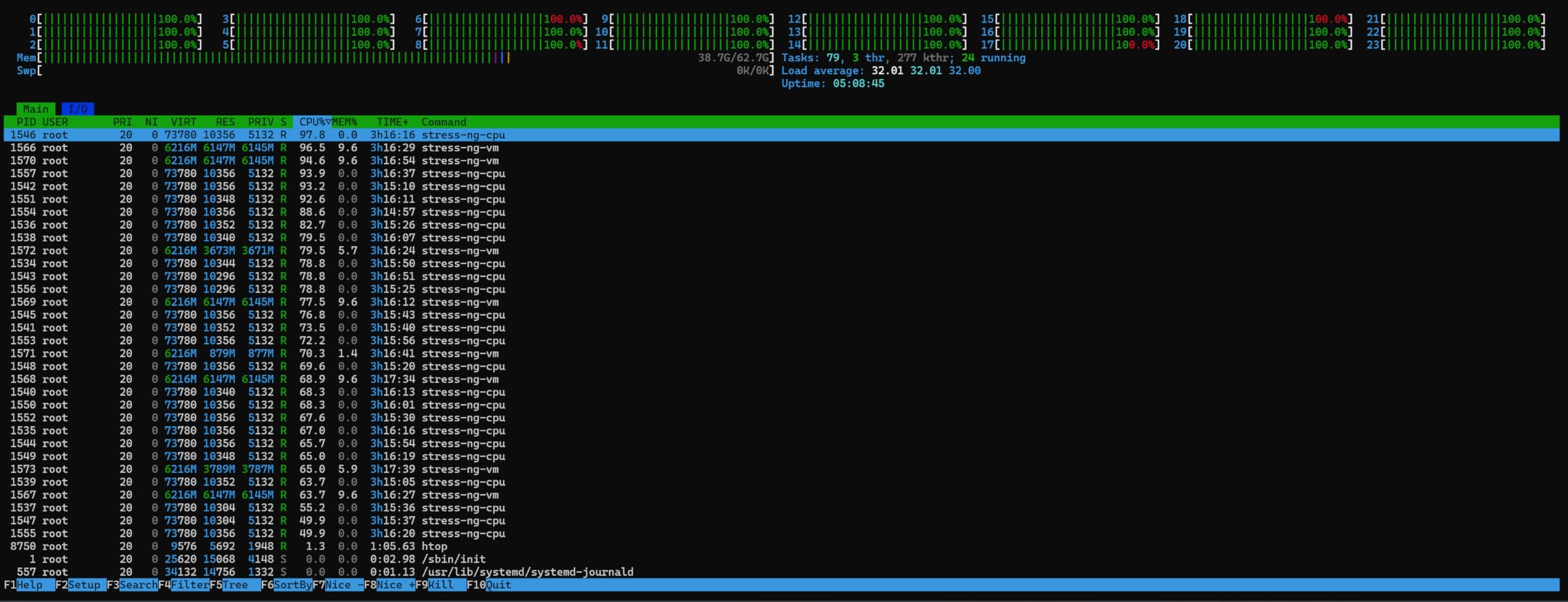The height and width of the screenshot is (602, 1568).
Task: Select highlighted process PID 1546
Action: (x=781, y=135)
